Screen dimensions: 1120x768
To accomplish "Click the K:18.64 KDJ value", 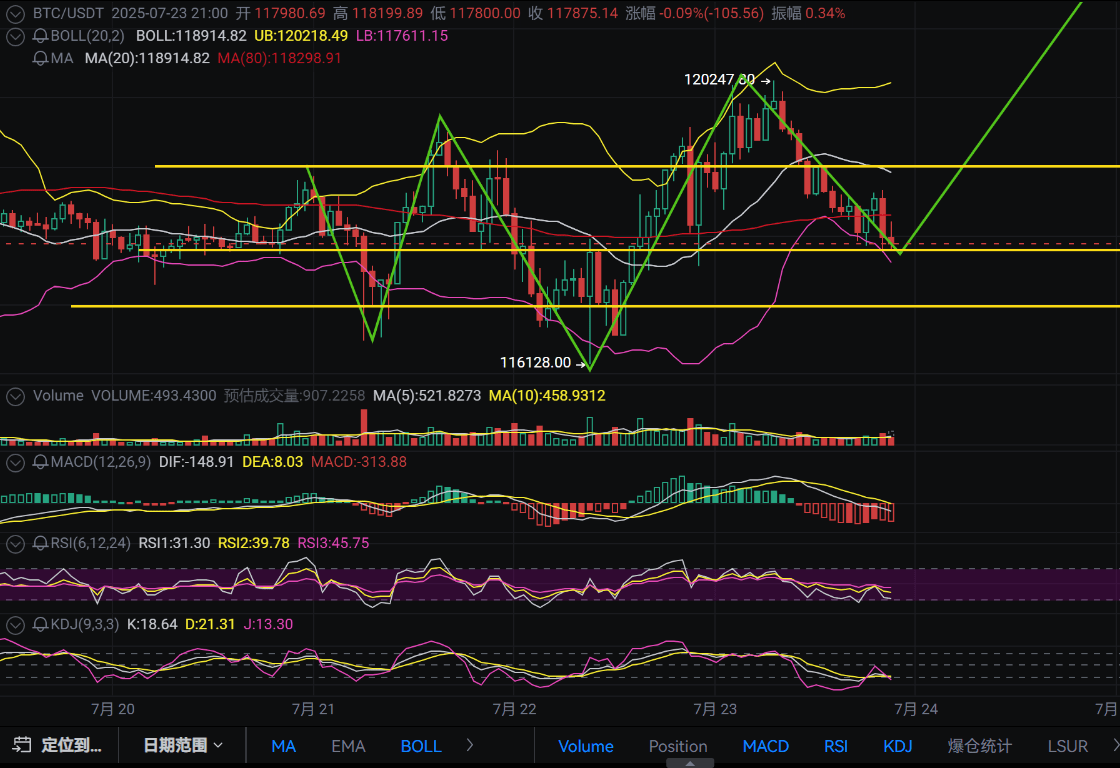I will click(x=152, y=624).
